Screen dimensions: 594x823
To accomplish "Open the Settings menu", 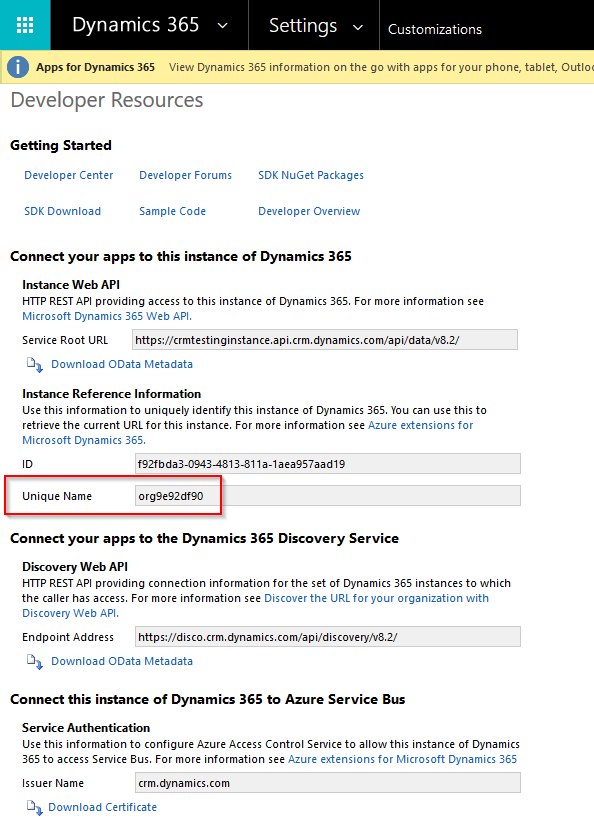I will click(x=303, y=25).
